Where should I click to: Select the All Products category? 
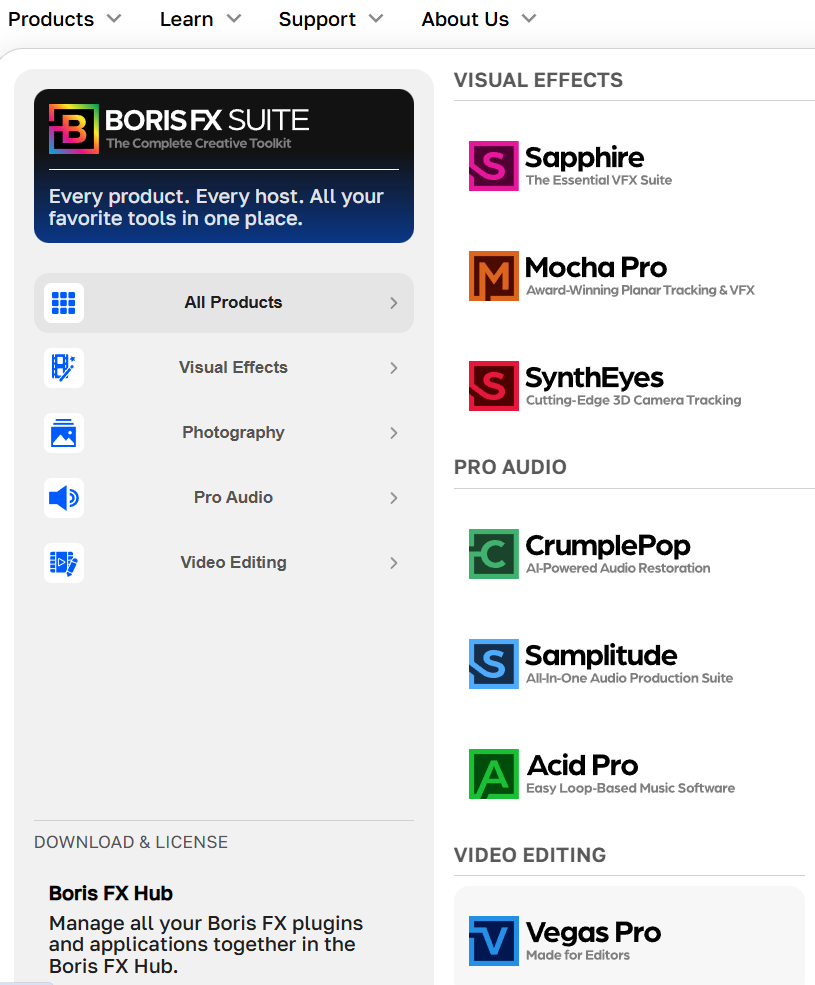(224, 303)
